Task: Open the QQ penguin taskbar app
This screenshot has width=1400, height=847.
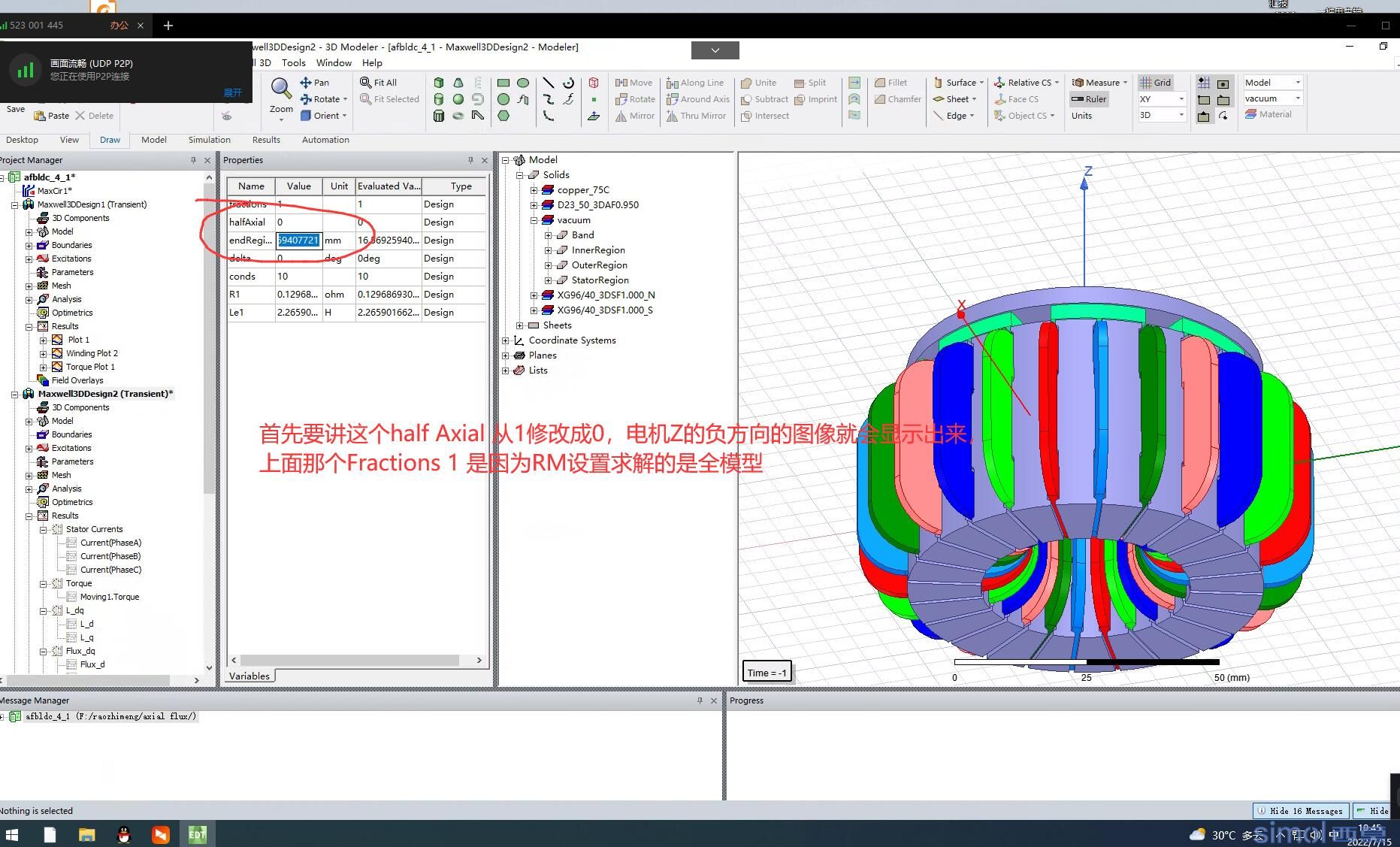Action: pos(124,834)
